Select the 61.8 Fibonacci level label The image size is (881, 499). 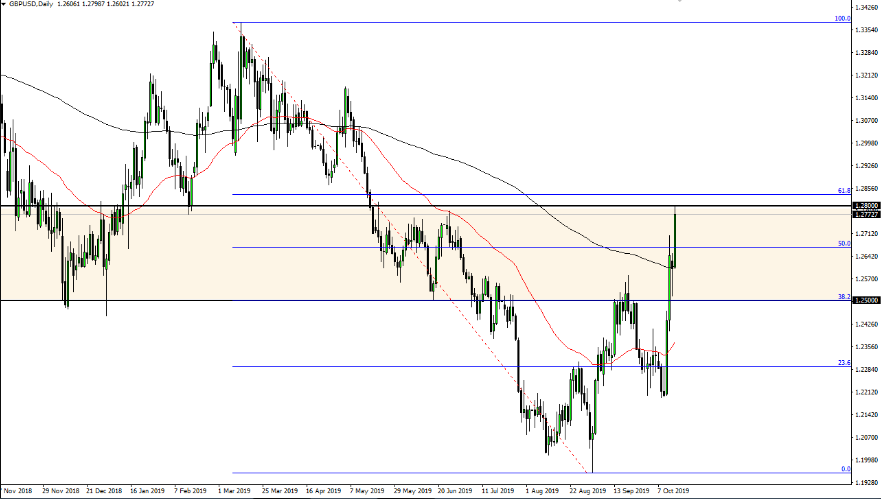coord(843,190)
